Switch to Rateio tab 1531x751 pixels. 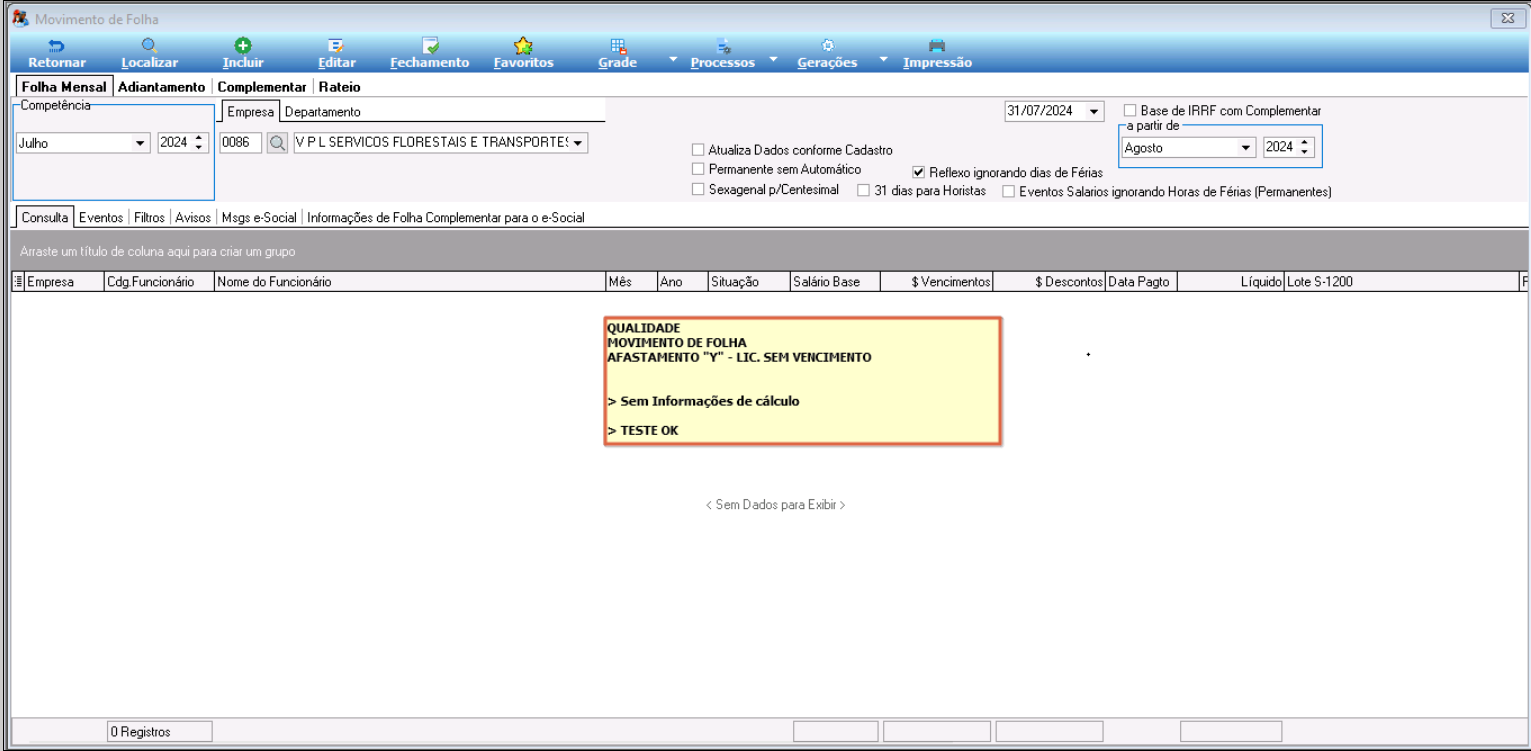340,87
